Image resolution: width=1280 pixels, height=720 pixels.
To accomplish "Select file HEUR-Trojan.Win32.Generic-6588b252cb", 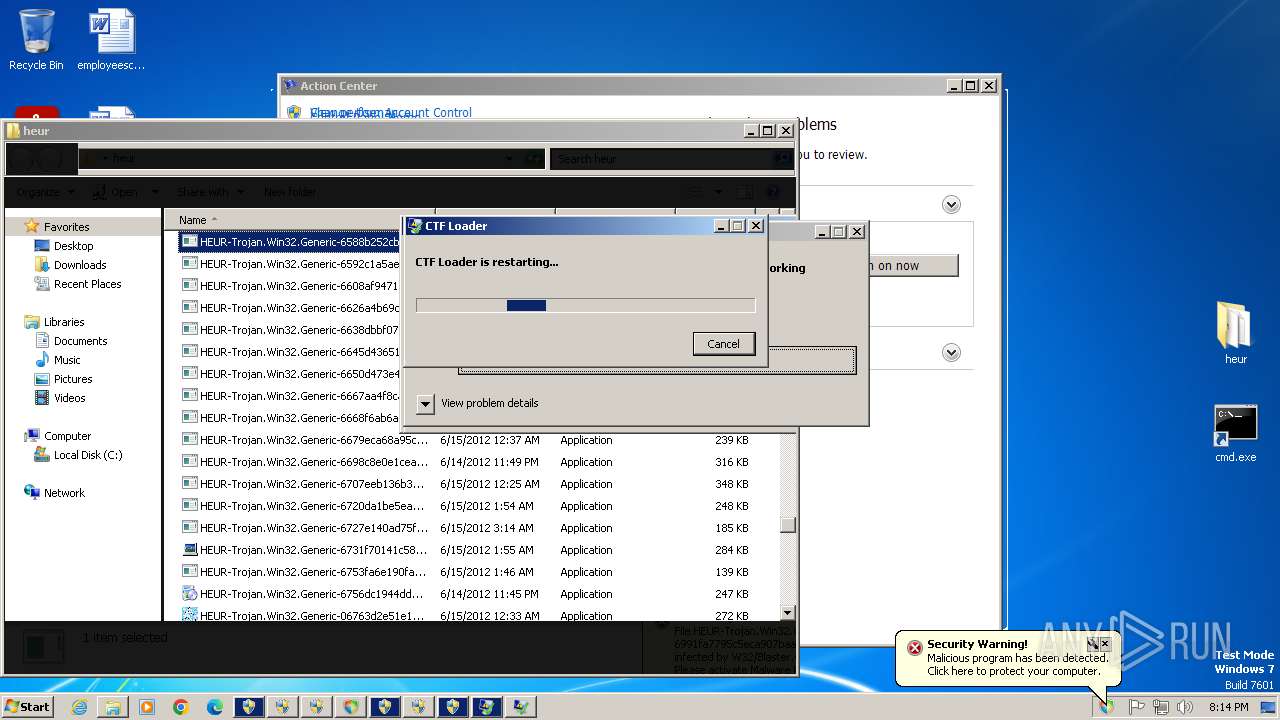I will click(290, 241).
